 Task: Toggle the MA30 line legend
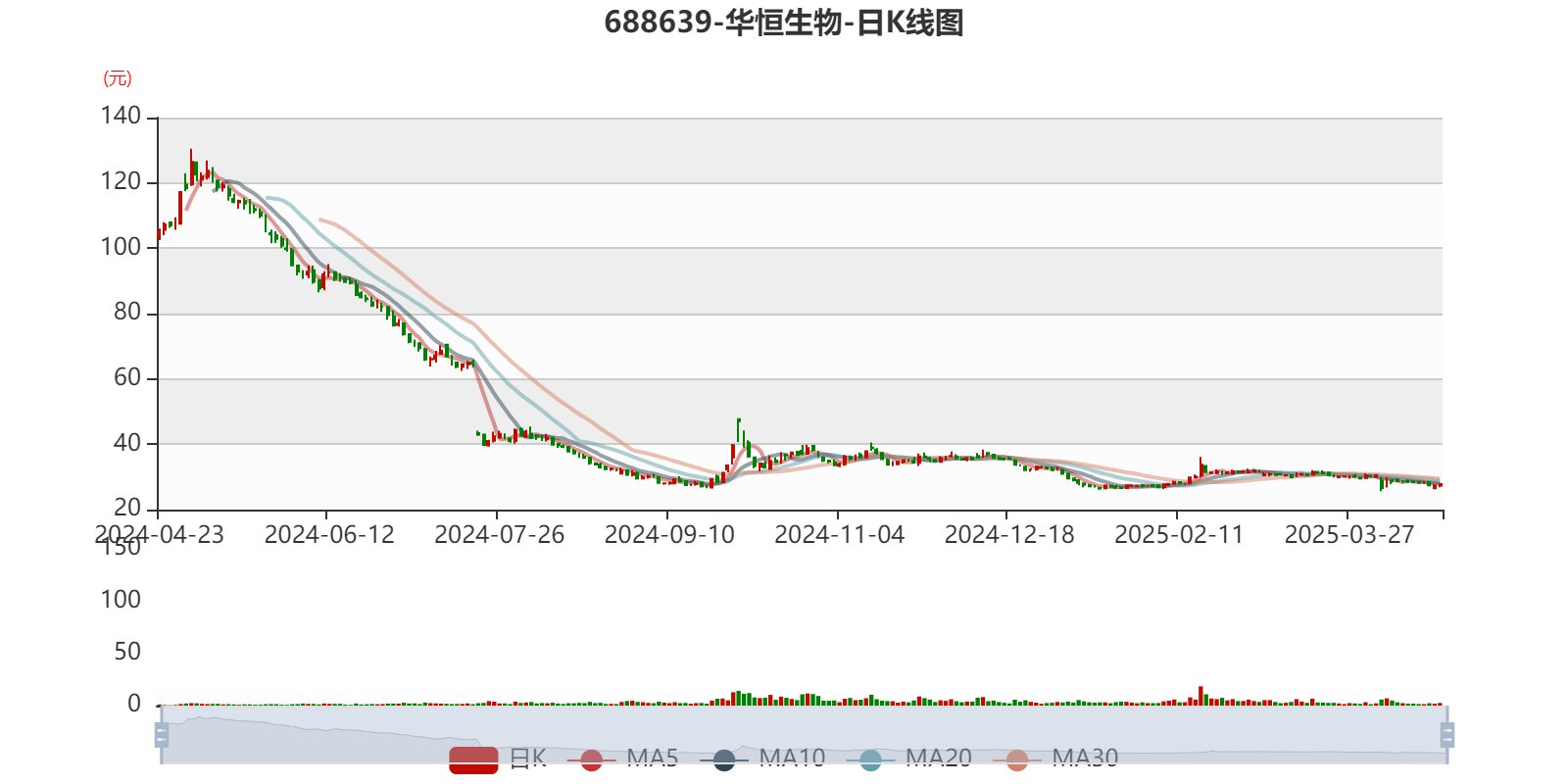1055,759
